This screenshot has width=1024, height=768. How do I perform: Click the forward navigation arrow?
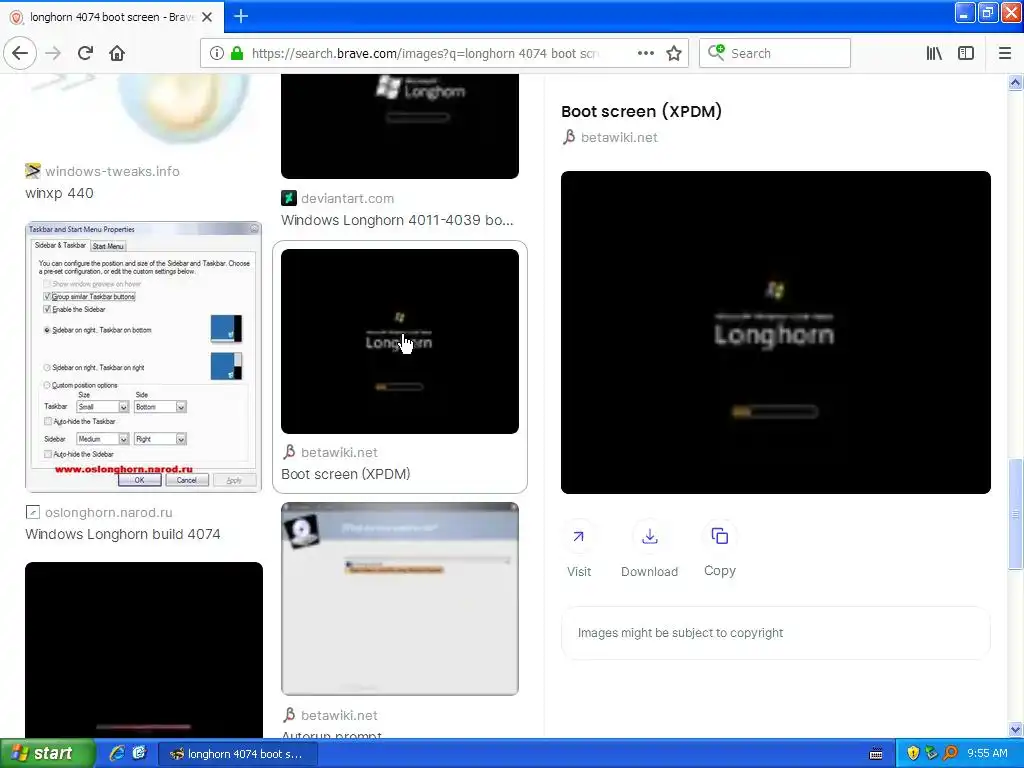[x=53, y=53]
